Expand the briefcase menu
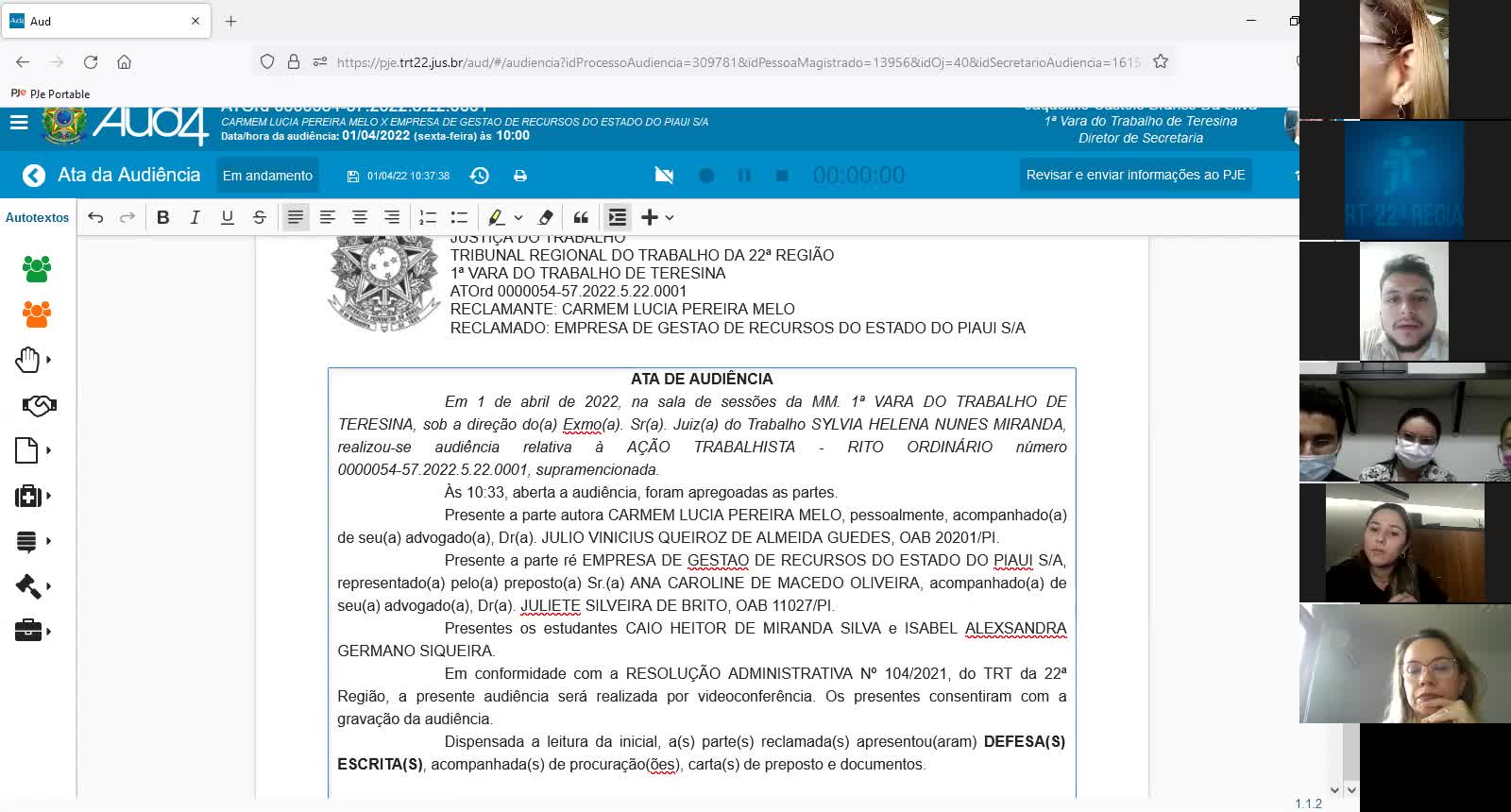 [x=33, y=631]
